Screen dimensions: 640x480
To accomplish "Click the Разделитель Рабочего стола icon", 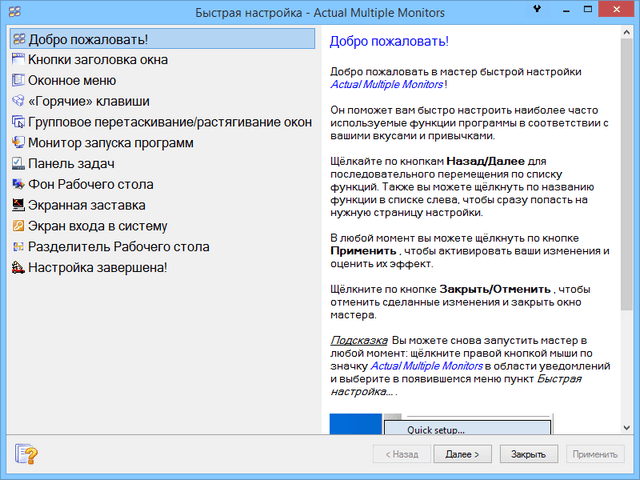I will 18,247.
